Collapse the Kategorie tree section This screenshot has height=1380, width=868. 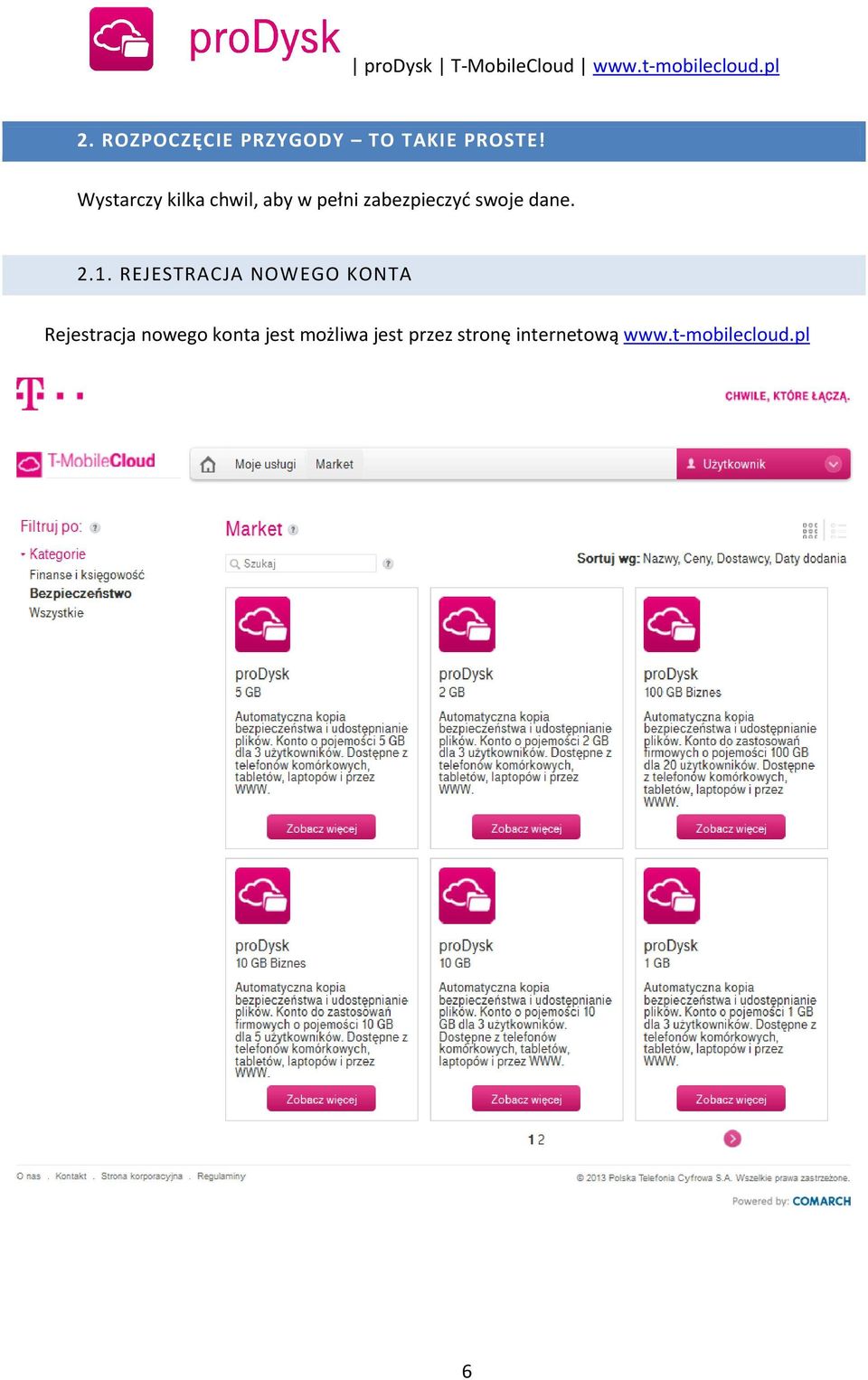(x=23, y=554)
